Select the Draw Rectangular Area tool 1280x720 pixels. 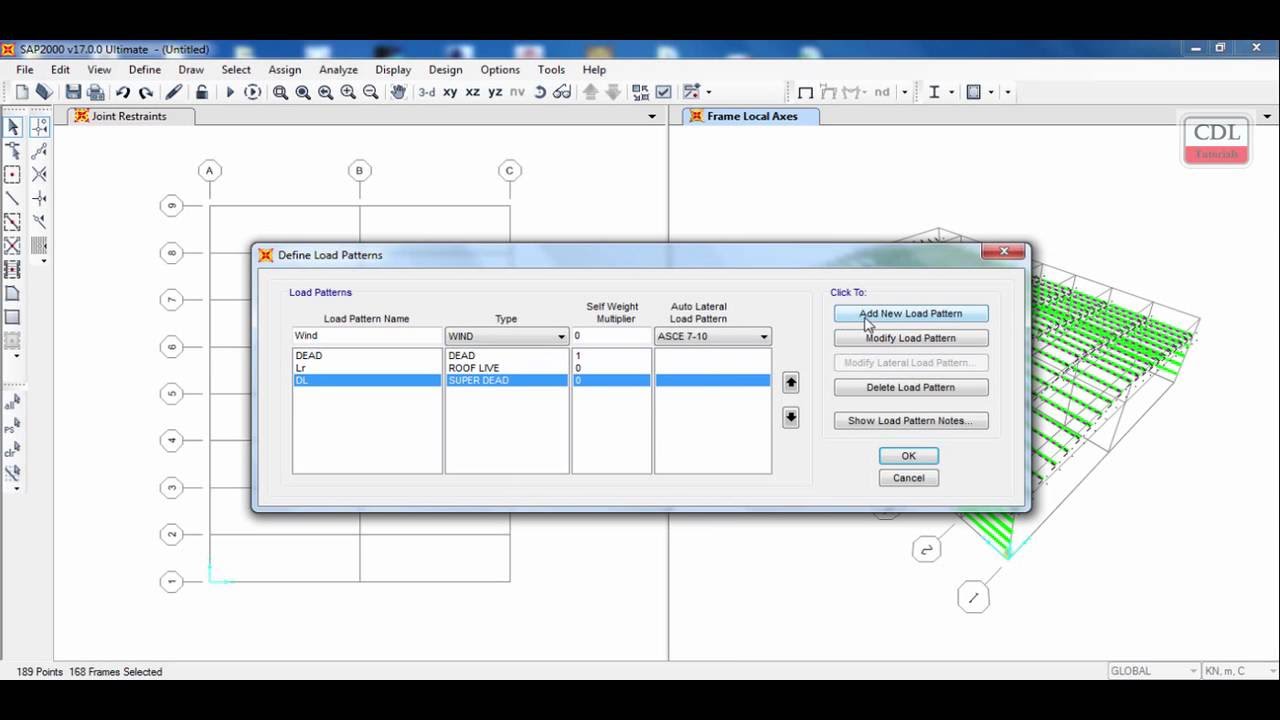pos(13,318)
